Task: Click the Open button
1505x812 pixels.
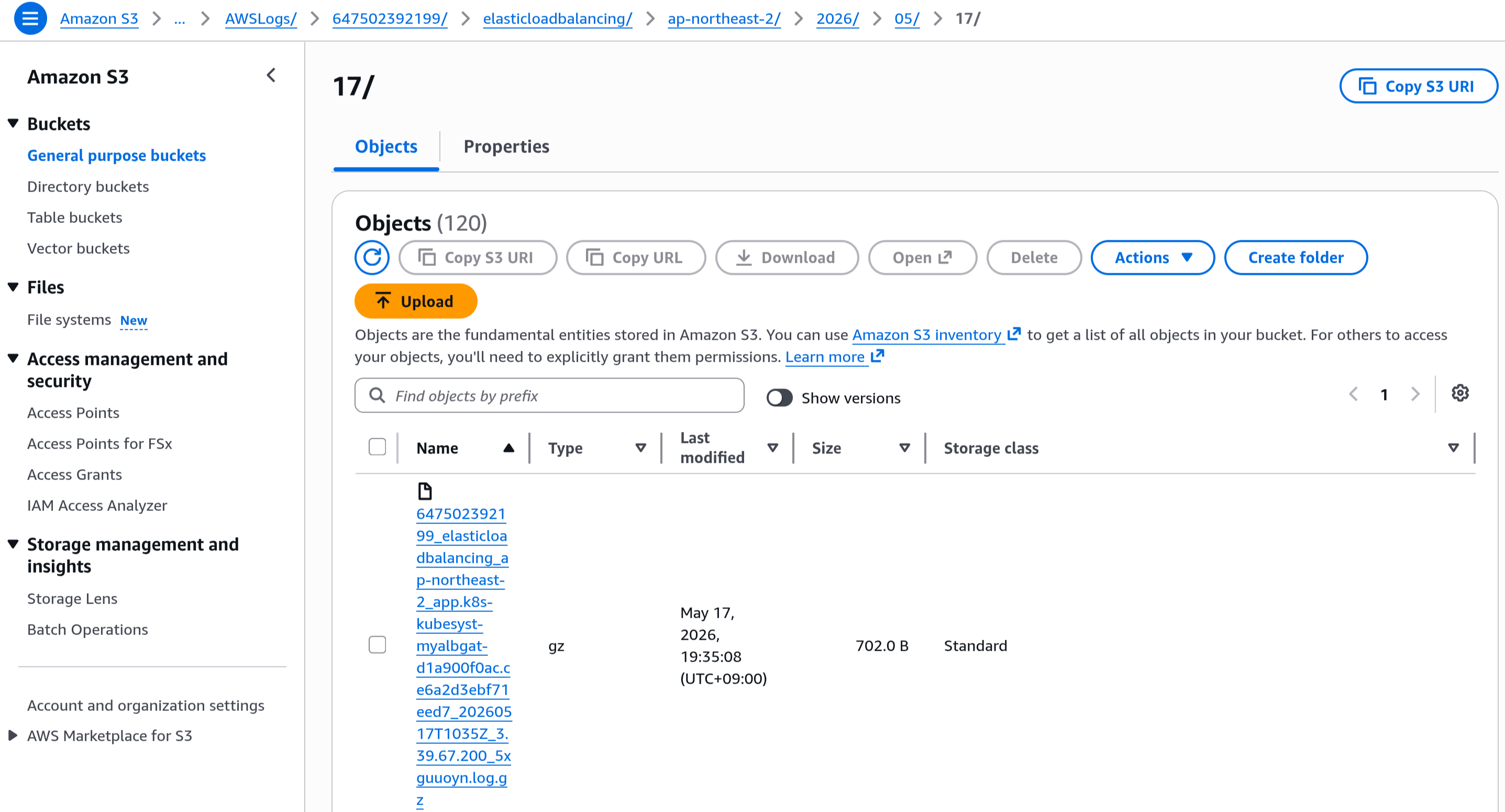Action: [923, 258]
